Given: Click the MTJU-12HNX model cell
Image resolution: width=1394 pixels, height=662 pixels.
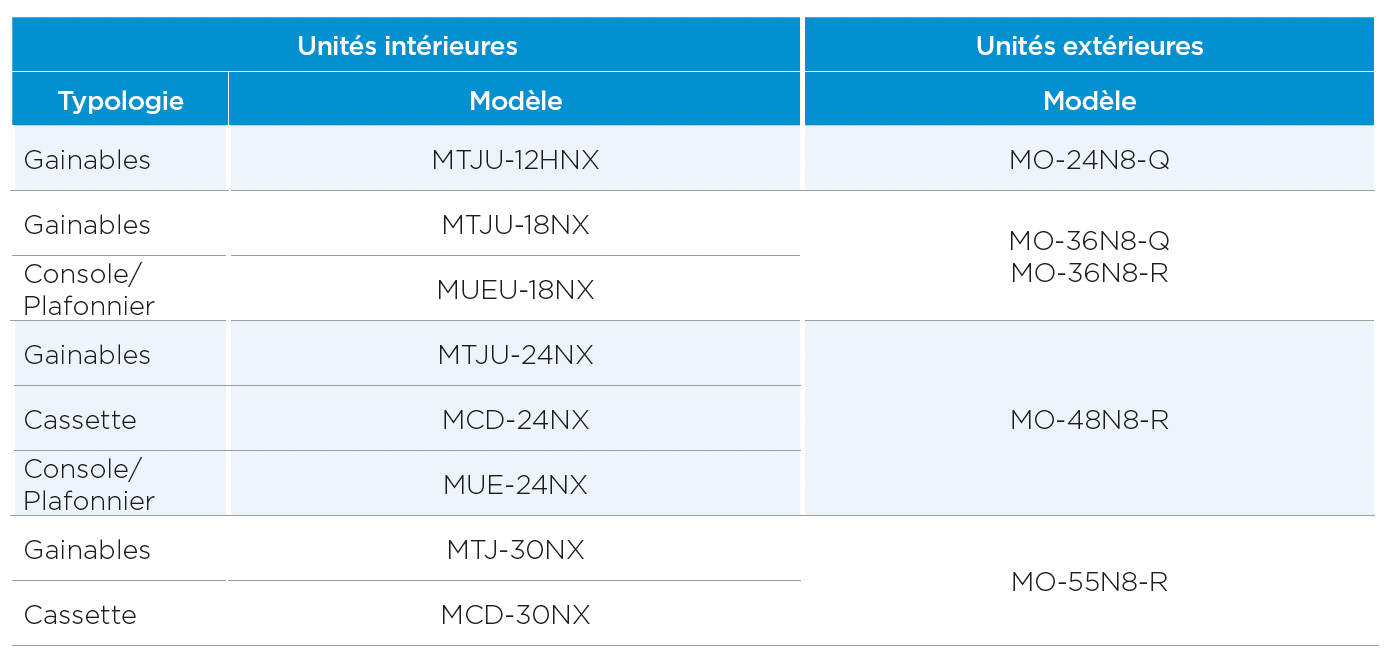Looking at the screenshot, I should pyautogui.click(x=515, y=159).
